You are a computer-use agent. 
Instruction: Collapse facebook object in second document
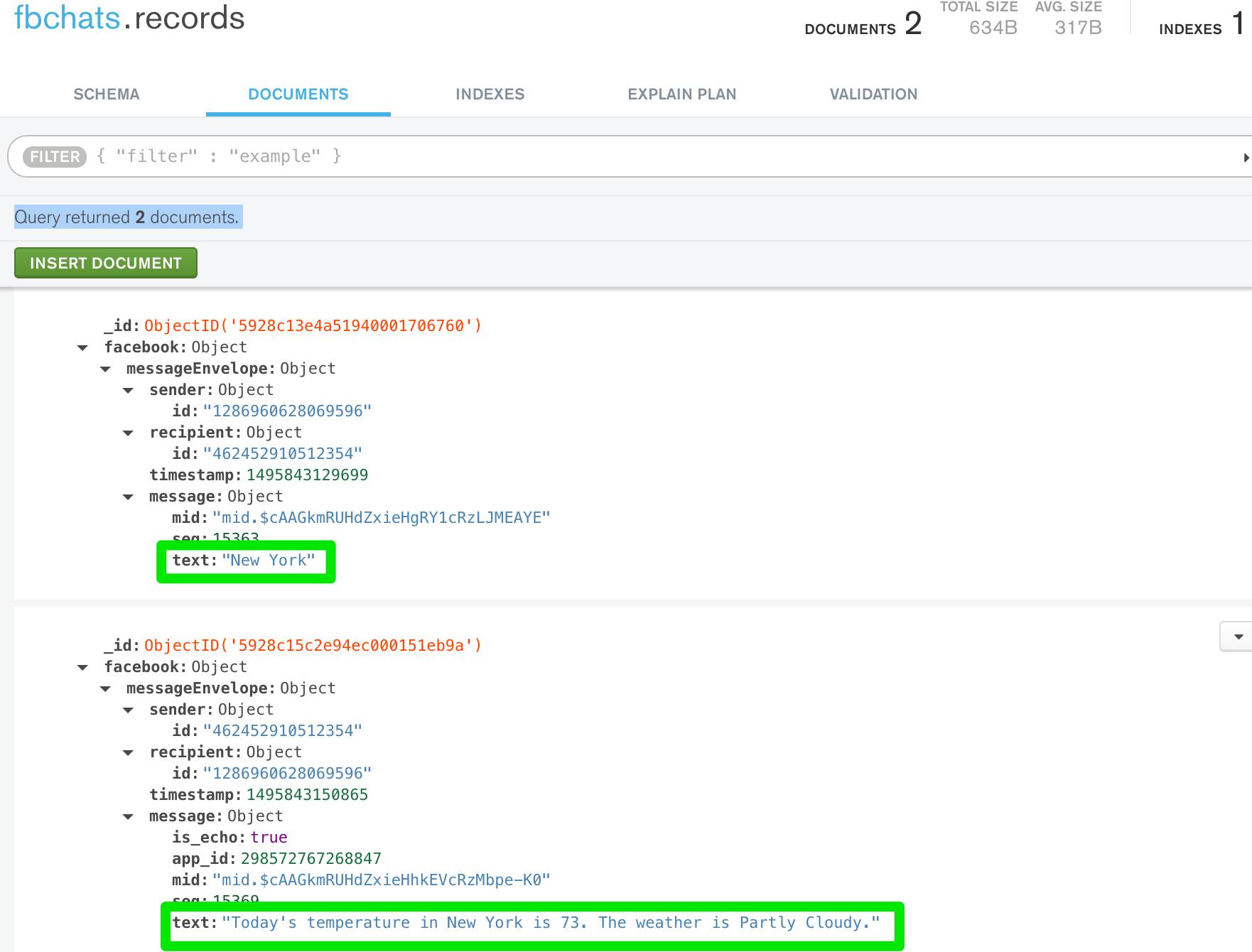82,667
